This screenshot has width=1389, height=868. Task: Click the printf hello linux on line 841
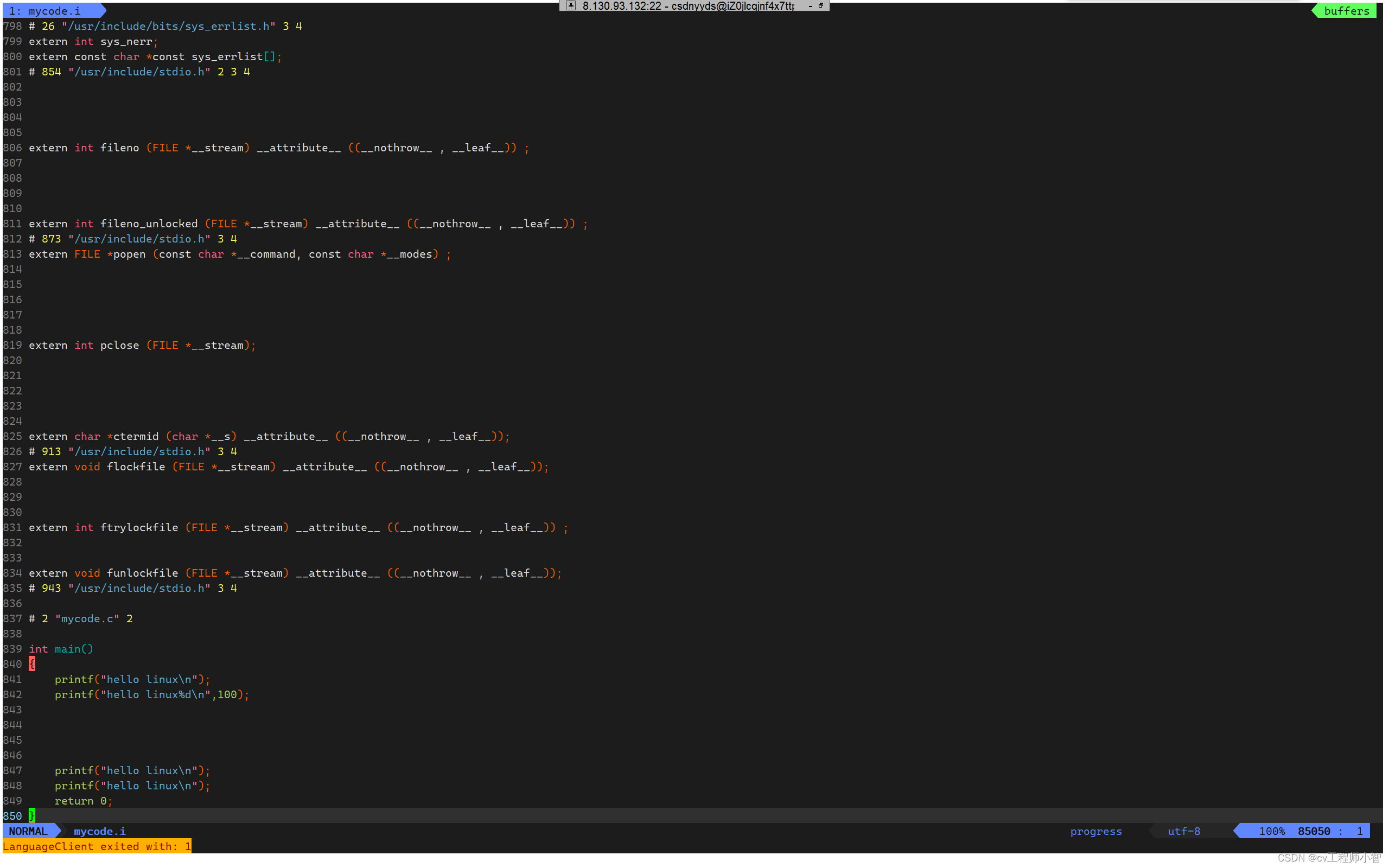[x=132, y=679]
